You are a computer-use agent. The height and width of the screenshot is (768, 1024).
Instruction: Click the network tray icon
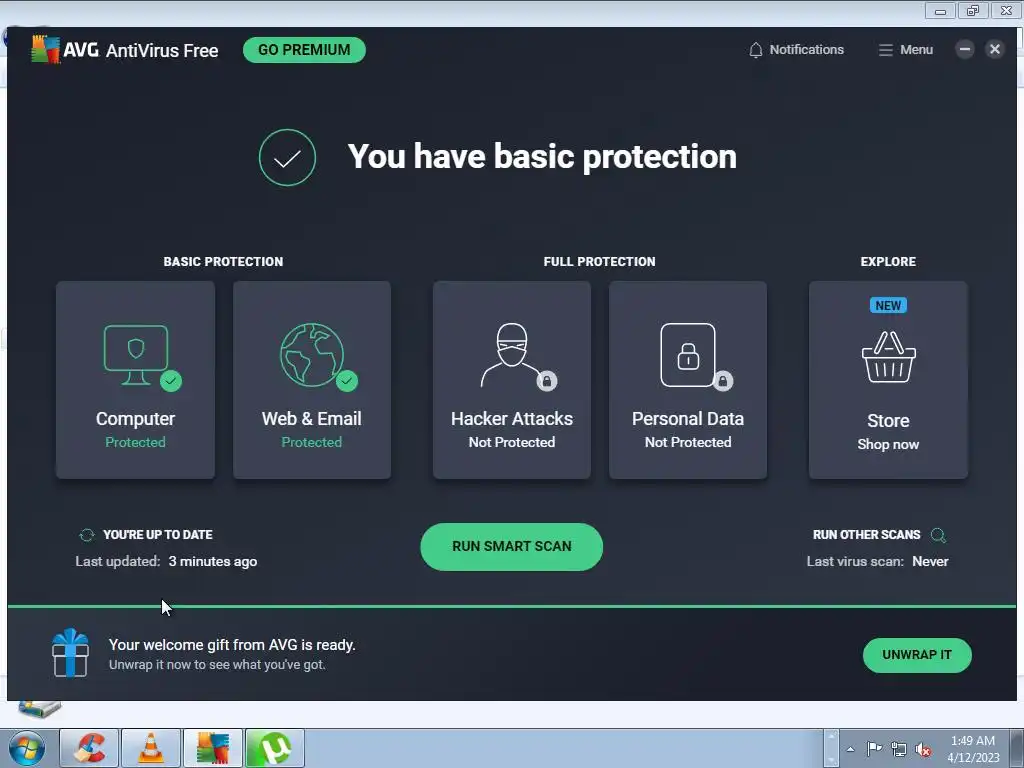tap(899, 749)
